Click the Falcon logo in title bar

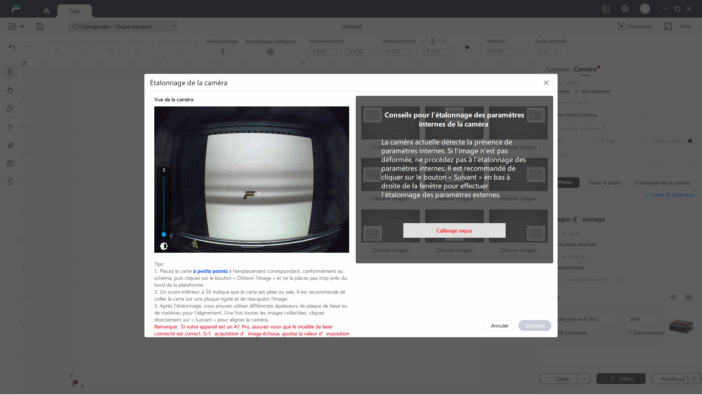(x=16, y=9)
